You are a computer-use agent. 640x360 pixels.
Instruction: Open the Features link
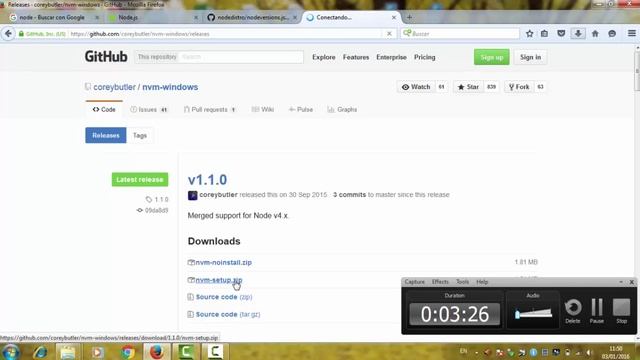[356, 57]
